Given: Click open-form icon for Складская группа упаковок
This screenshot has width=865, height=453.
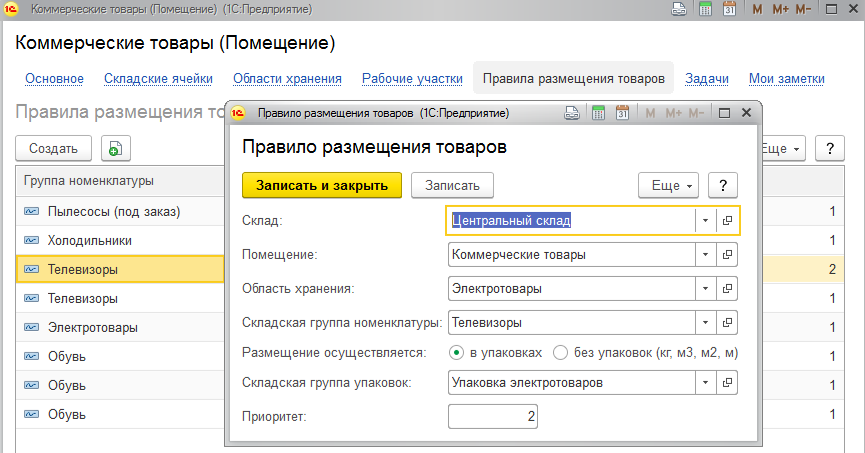Looking at the screenshot, I should pos(728,382).
